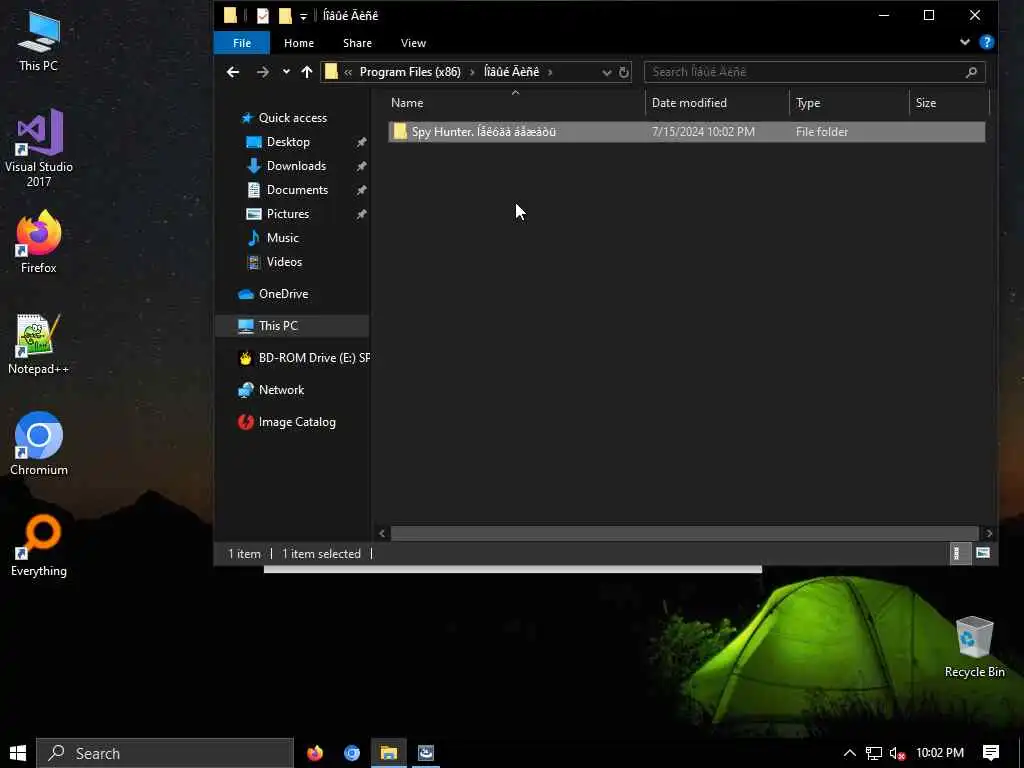This screenshot has height=768, width=1024.
Task: Click File Explorer taskbar button
Action: [389, 753]
